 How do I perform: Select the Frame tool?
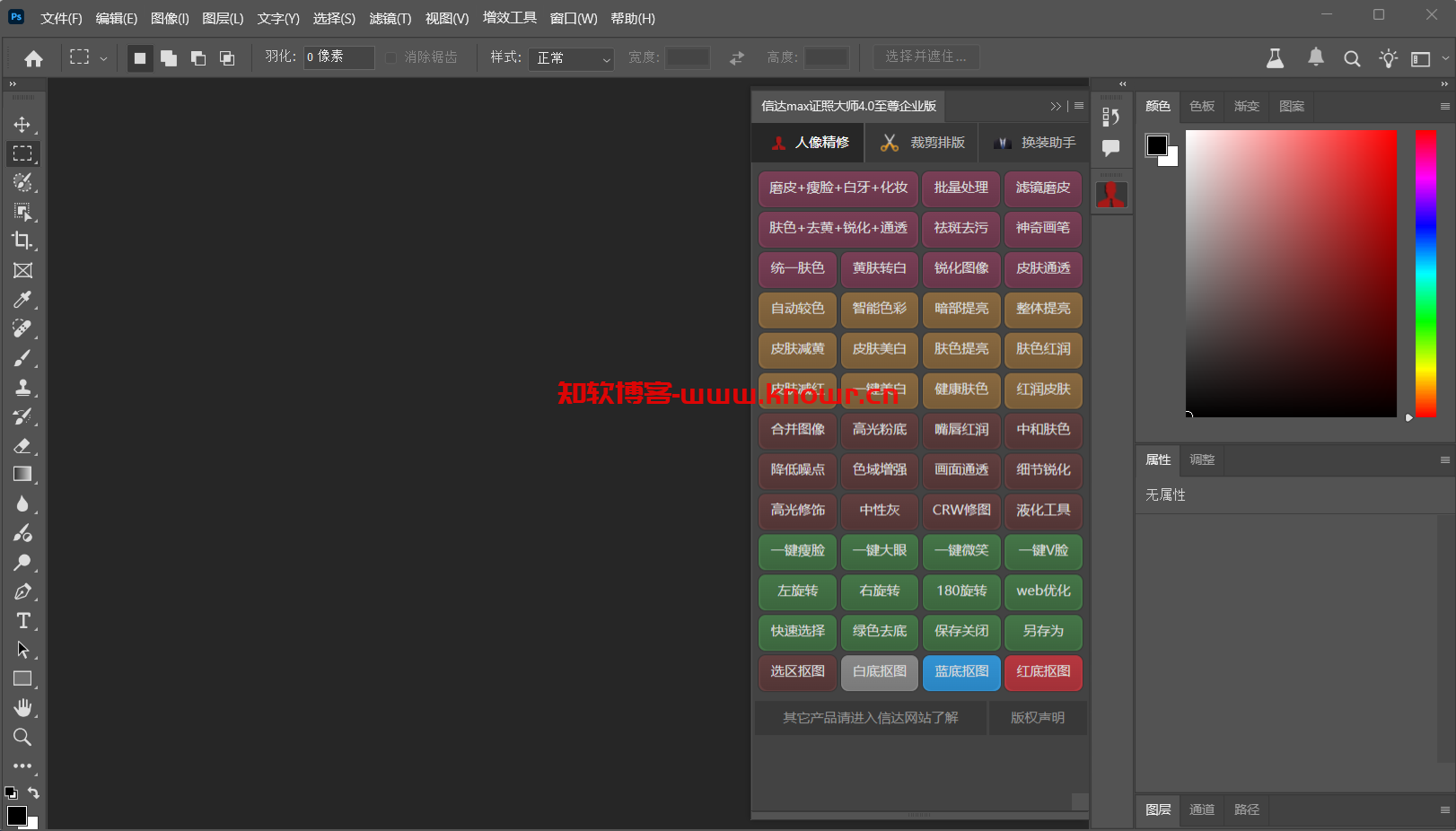pyautogui.click(x=22, y=270)
